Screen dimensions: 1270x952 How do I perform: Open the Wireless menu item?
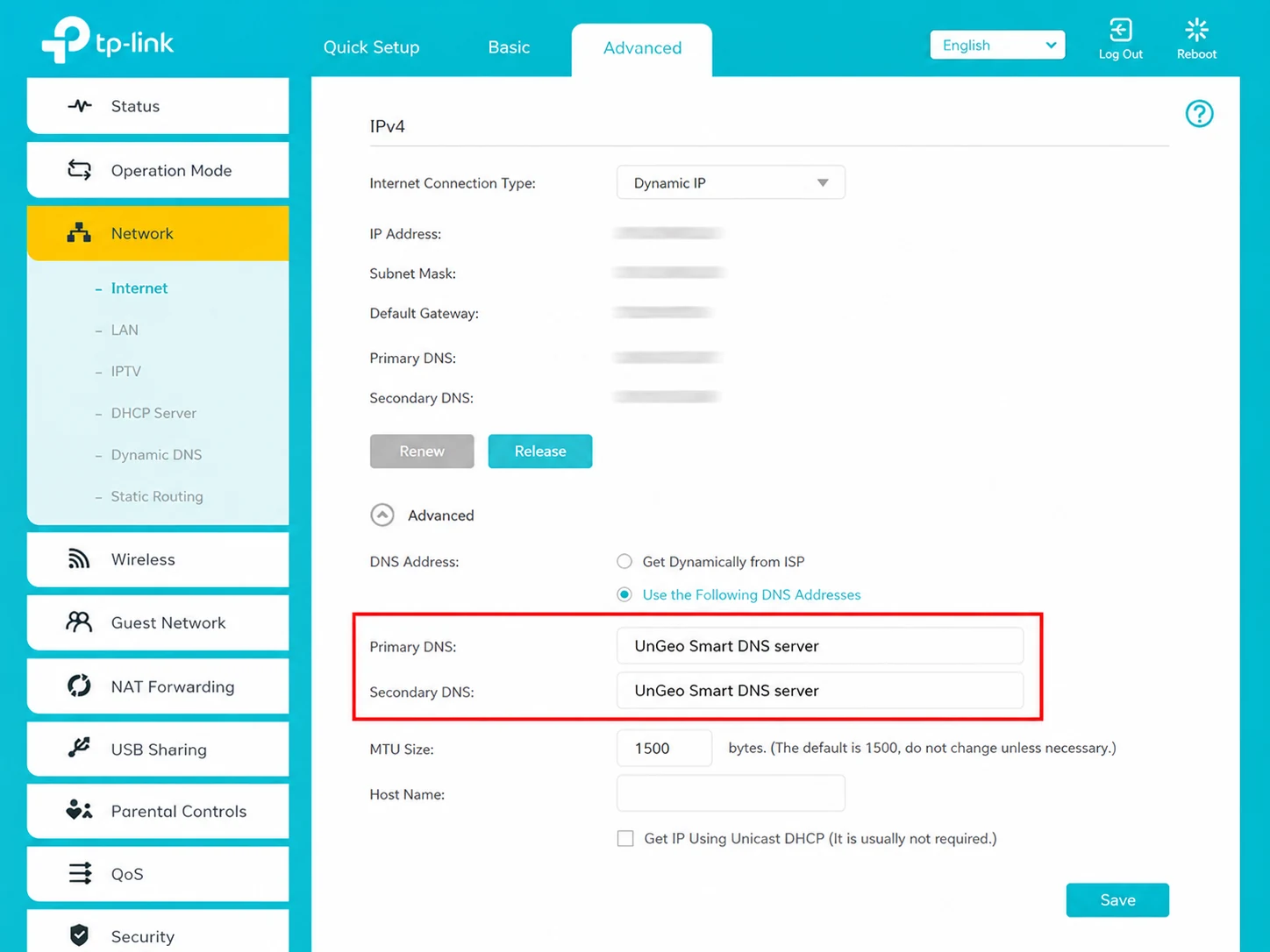158,559
